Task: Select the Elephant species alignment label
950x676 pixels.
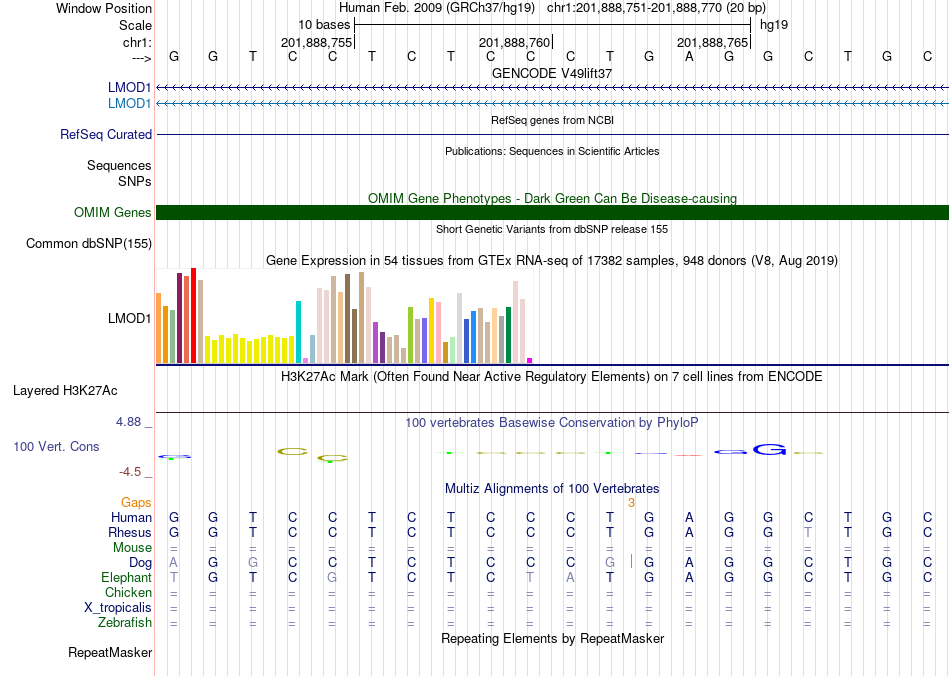Action: (126, 577)
